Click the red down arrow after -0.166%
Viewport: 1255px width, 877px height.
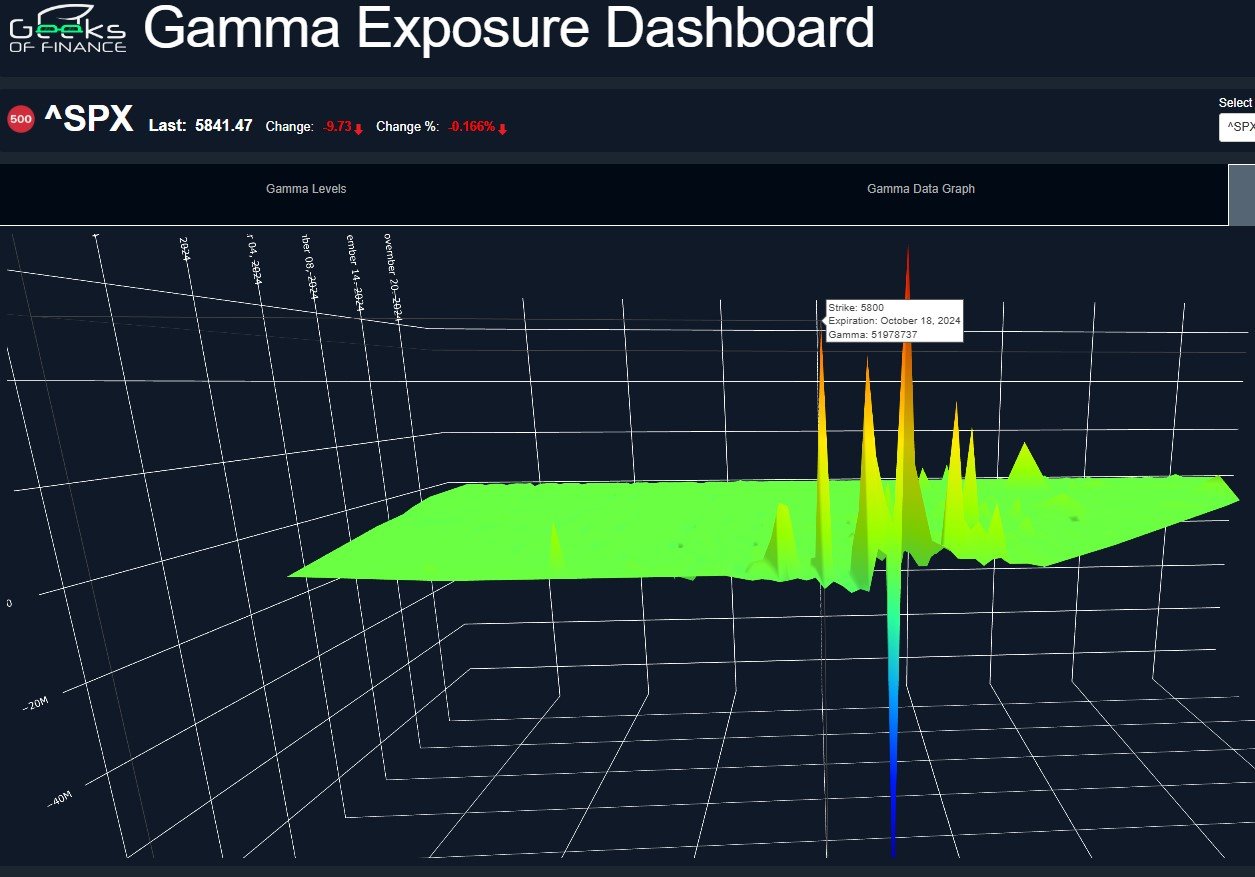[502, 128]
